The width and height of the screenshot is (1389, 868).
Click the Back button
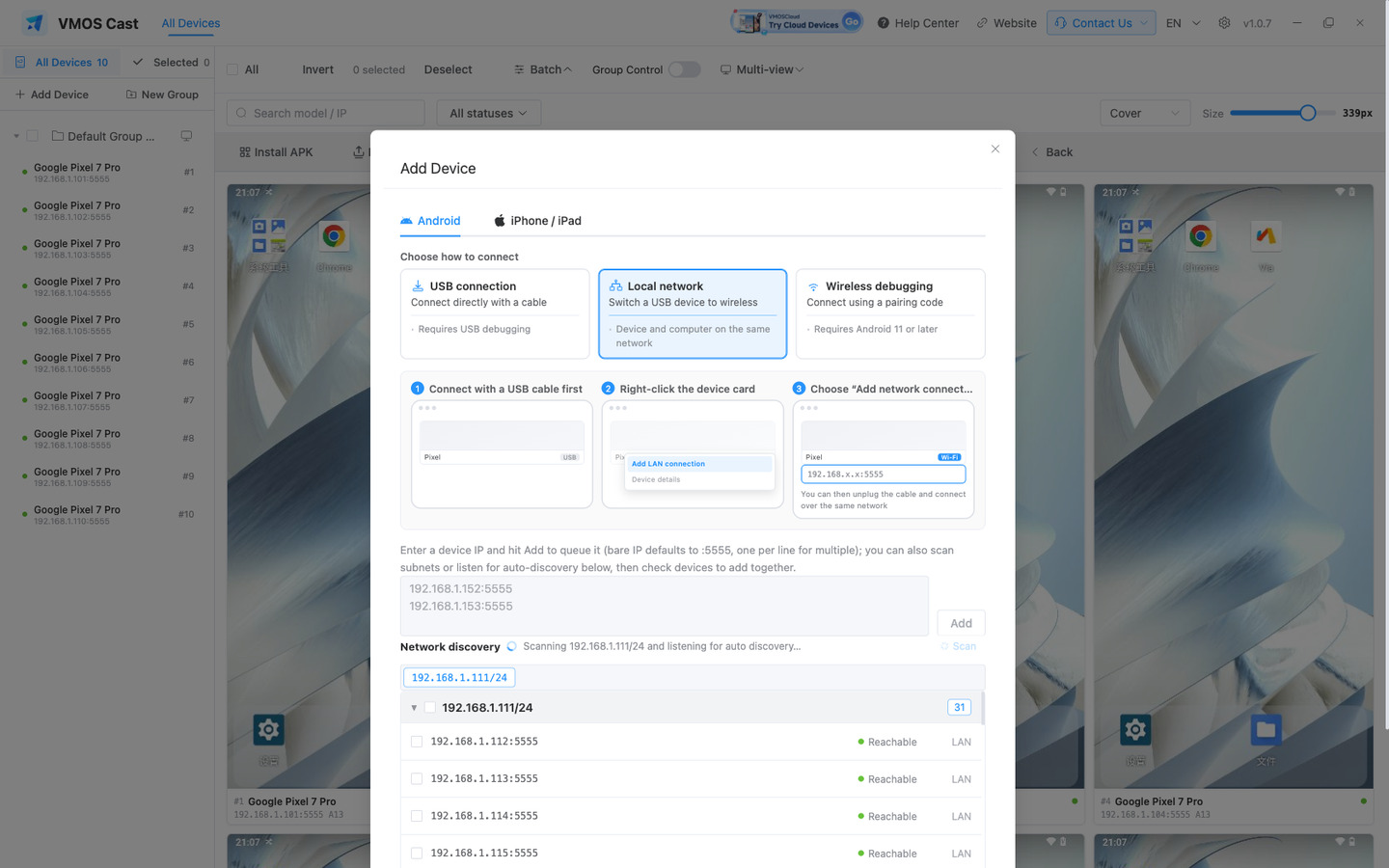click(x=1052, y=152)
